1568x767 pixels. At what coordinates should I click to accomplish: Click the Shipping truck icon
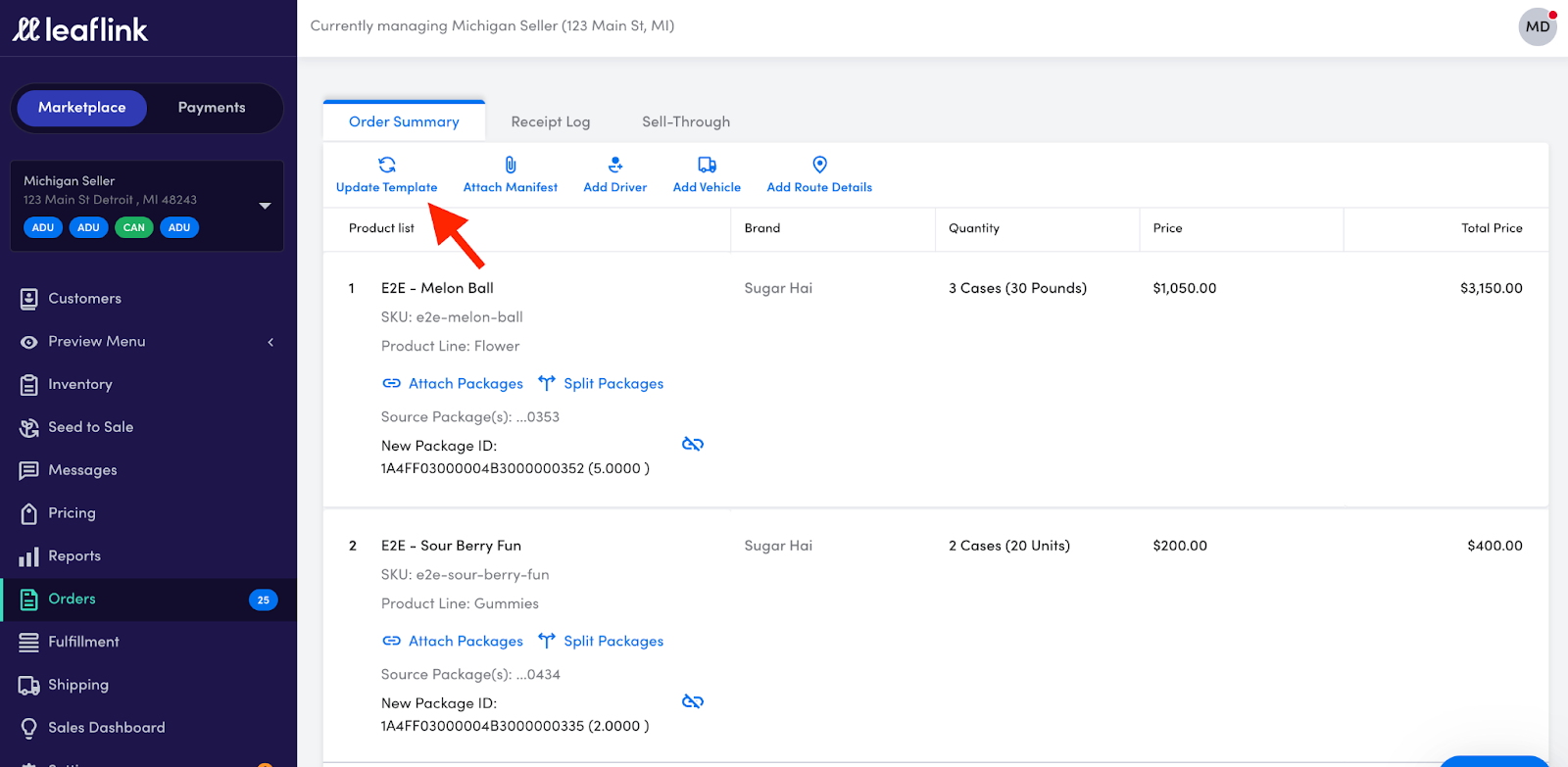point(29,686)
